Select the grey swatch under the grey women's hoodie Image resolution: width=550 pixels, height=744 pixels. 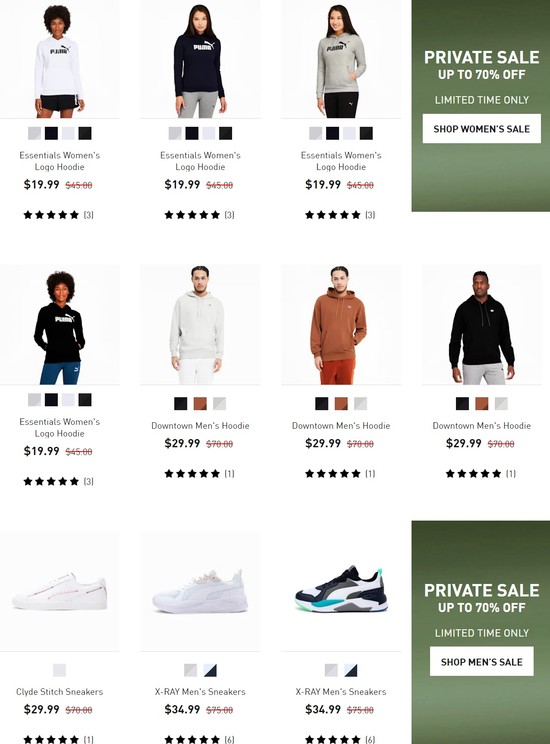click(x=316, y=133)
